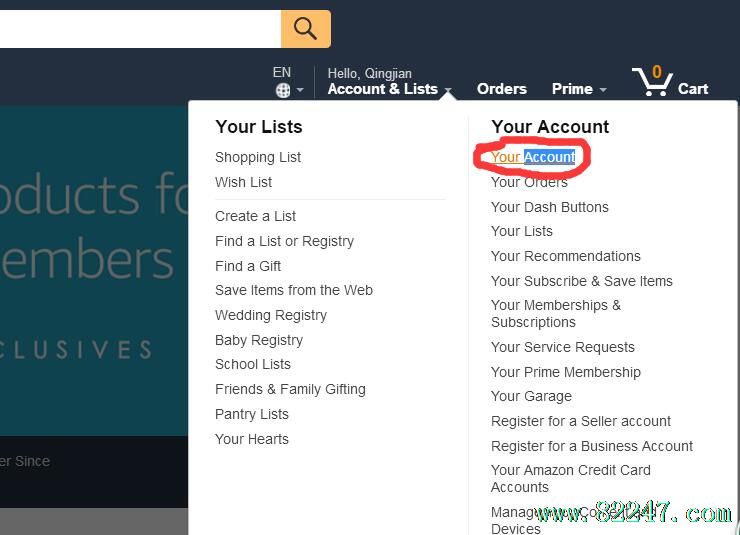Expand the Prime dropdown menu

pos(578,88)
